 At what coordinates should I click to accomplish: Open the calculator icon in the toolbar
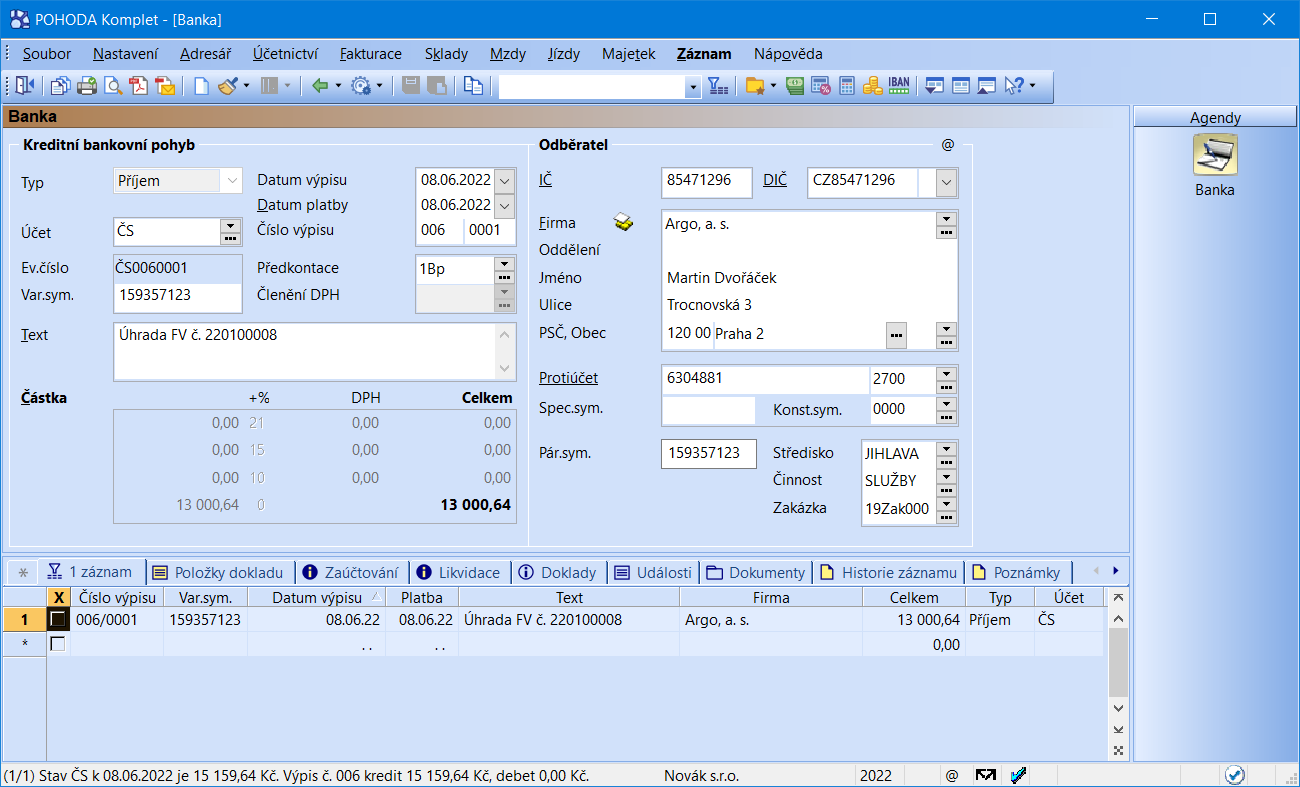(847, 86)
